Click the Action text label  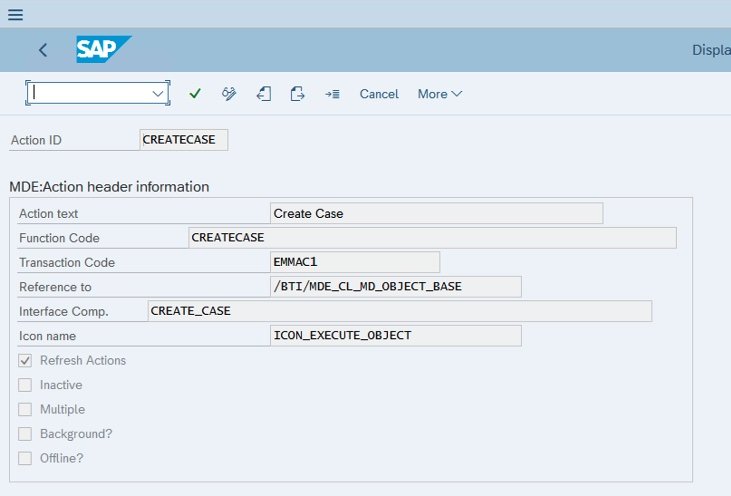48,214
